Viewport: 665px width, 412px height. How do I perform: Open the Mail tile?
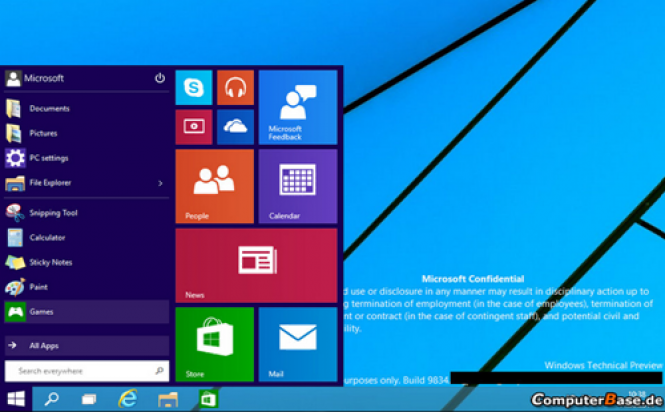(298, 345)
